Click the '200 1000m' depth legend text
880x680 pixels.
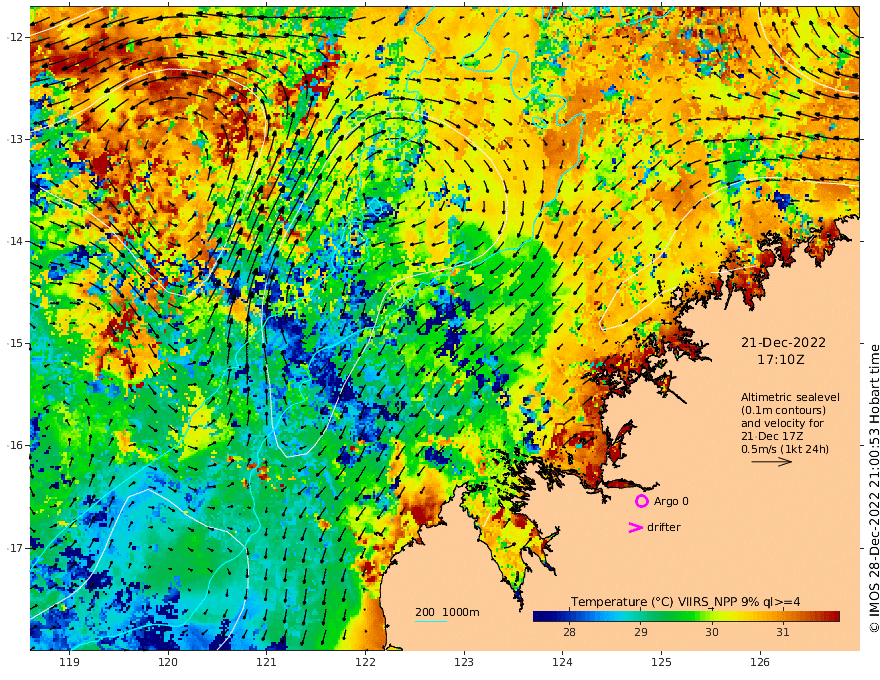click(447, 612)
